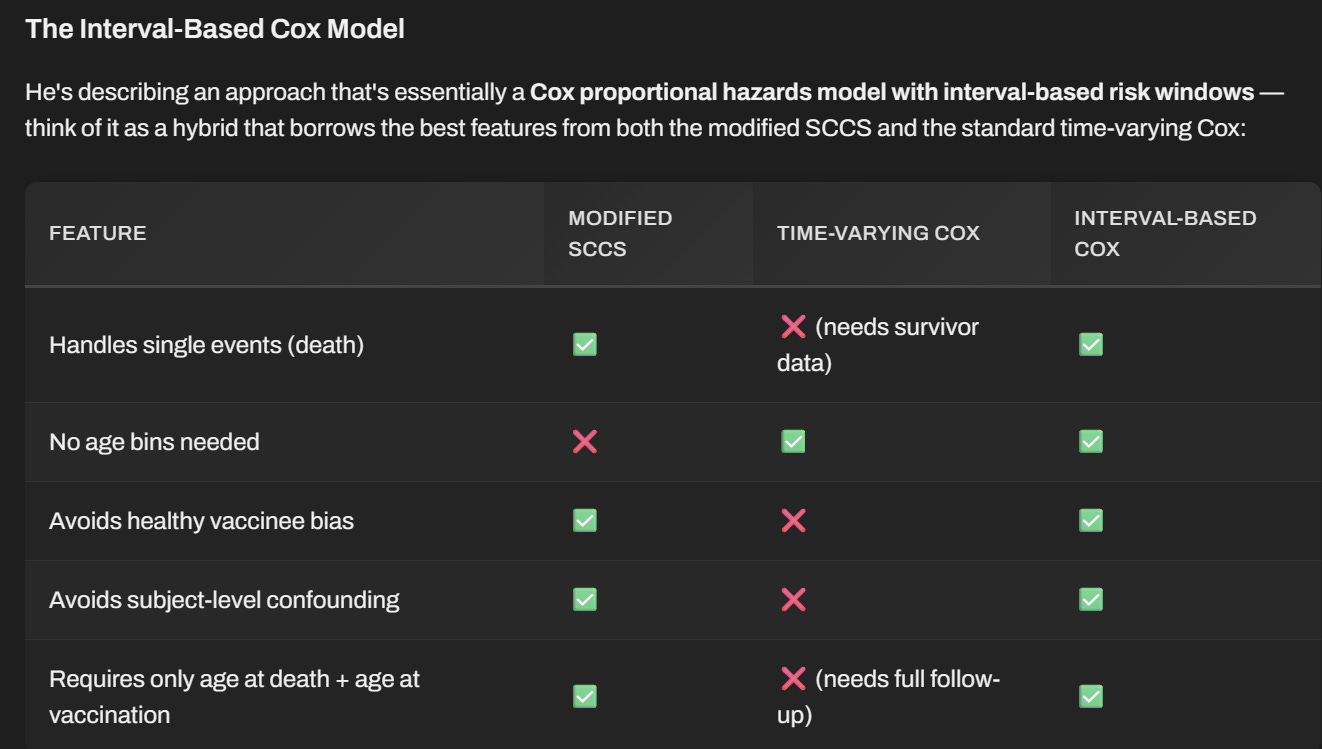The height and width of the screenshot is (749, 1322).
Task: Click 'No age bins needed' row label
Action: pyautogui.click(x=154, y=441)
